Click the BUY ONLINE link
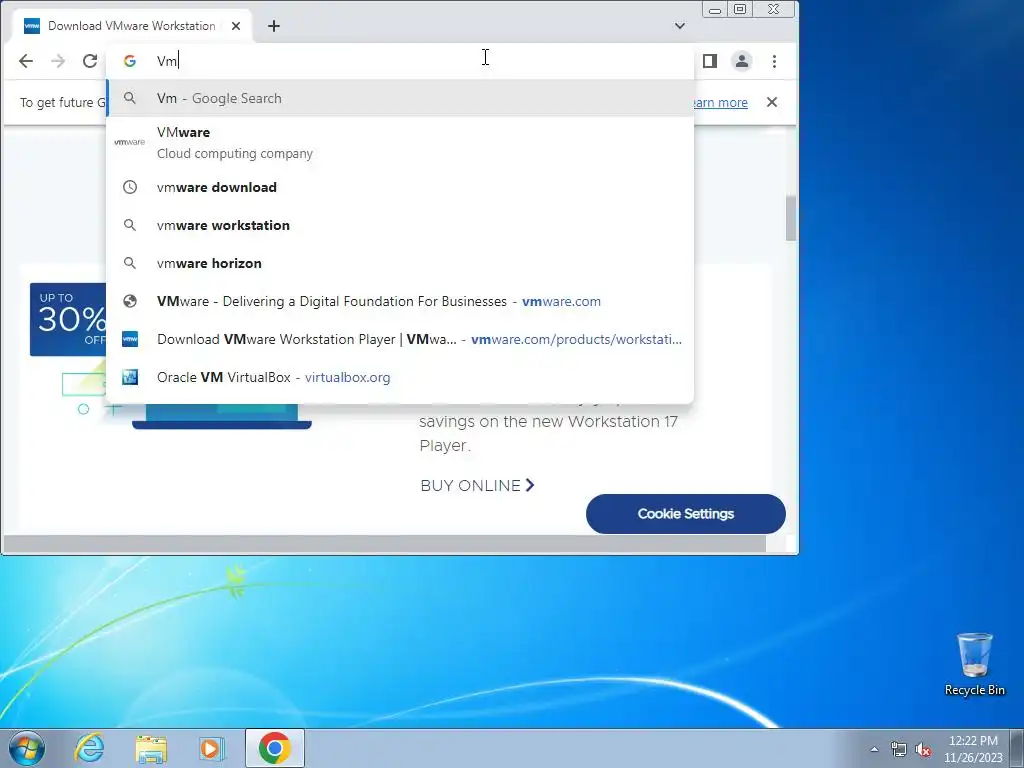This screenshot has width=1024, height=768. click(x=477, y=485)
